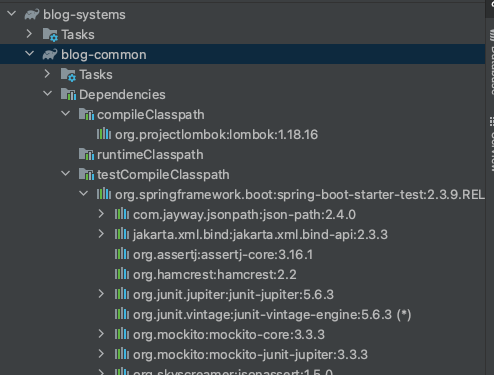The height and width of the screenshot is (375, 494).
Task: Click the junit-vintage-engine library icon
Action: click(122, 314)
